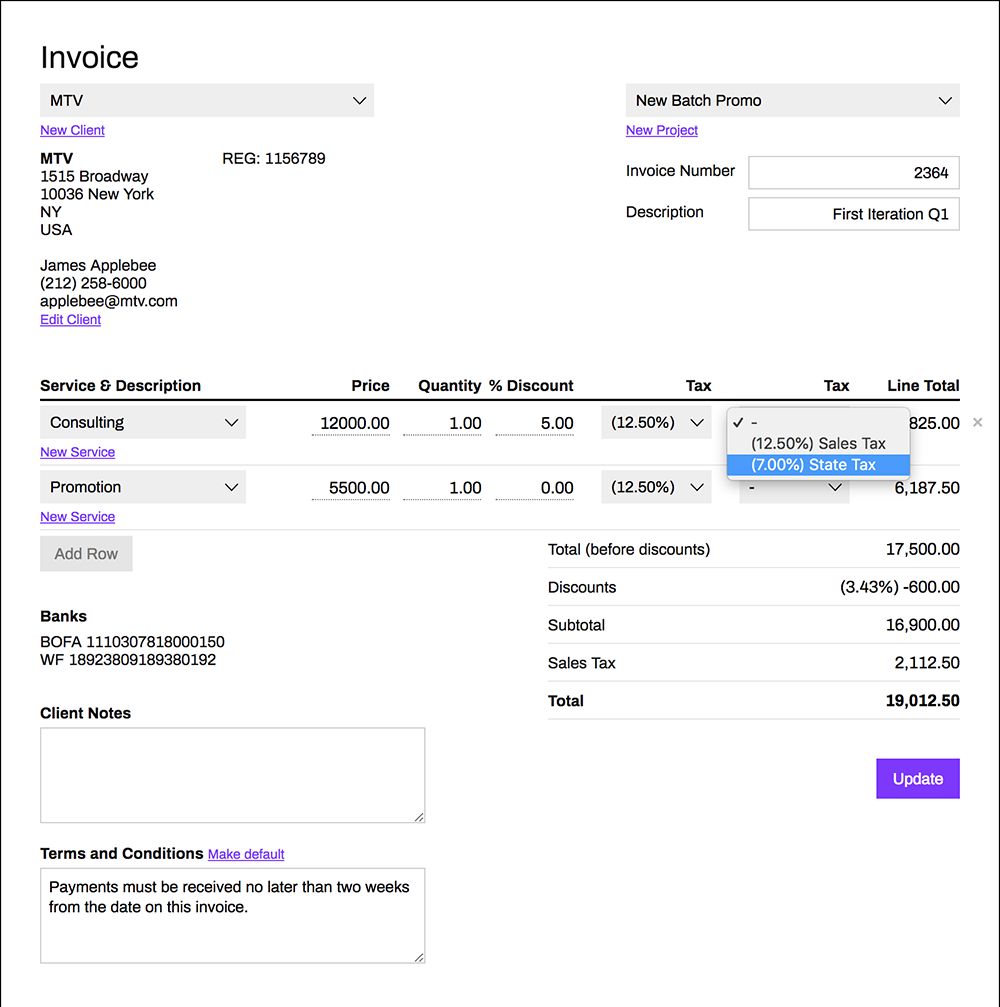Open the client selector showing MTV
This screenshot has height=1007, width=1000.
(x=206, y=100)
